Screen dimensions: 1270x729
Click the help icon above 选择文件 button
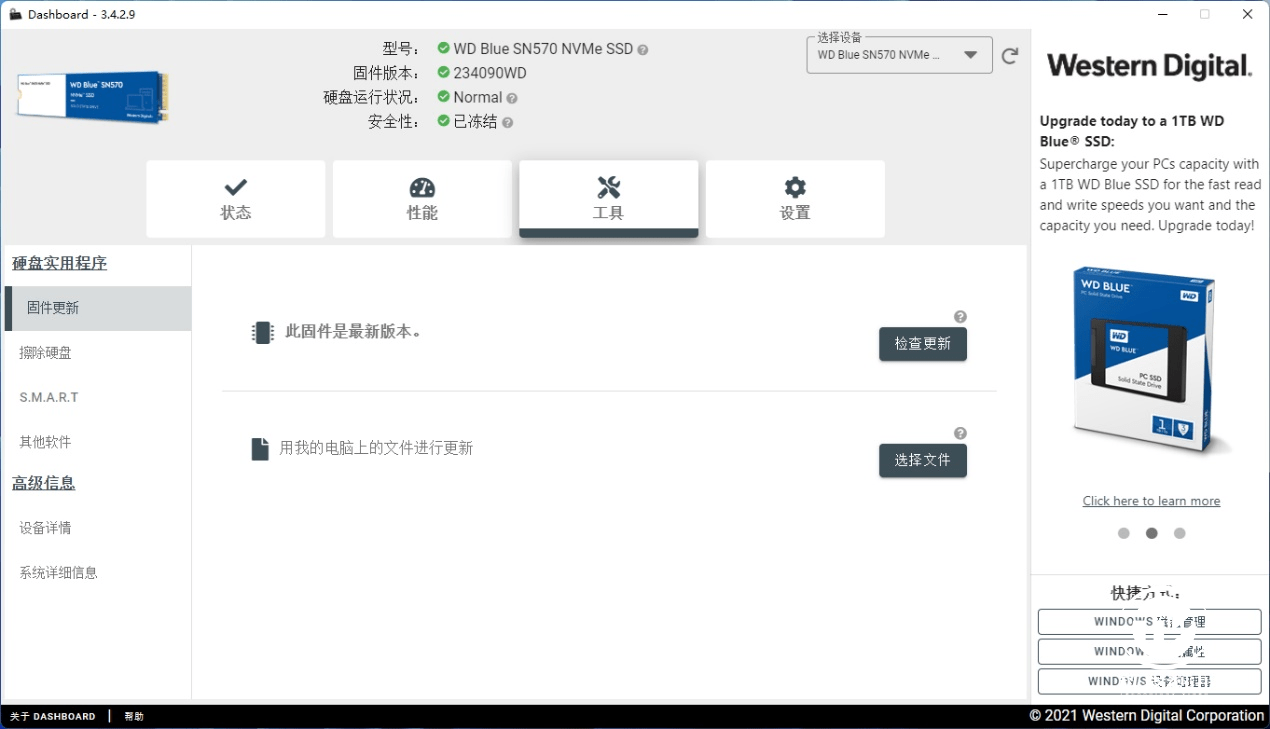pos(960,433)
